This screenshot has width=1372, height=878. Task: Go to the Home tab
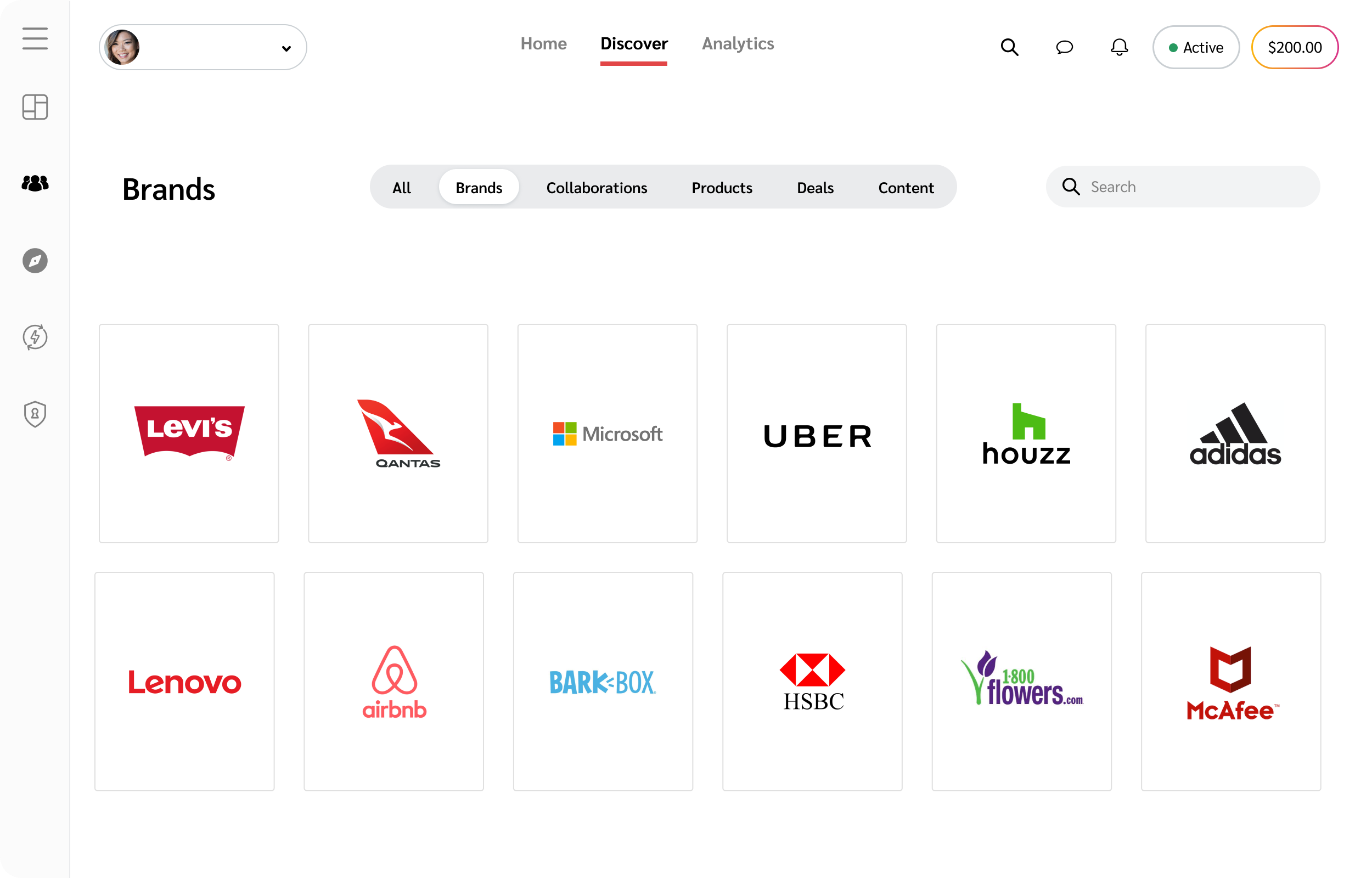click(543, 43)
